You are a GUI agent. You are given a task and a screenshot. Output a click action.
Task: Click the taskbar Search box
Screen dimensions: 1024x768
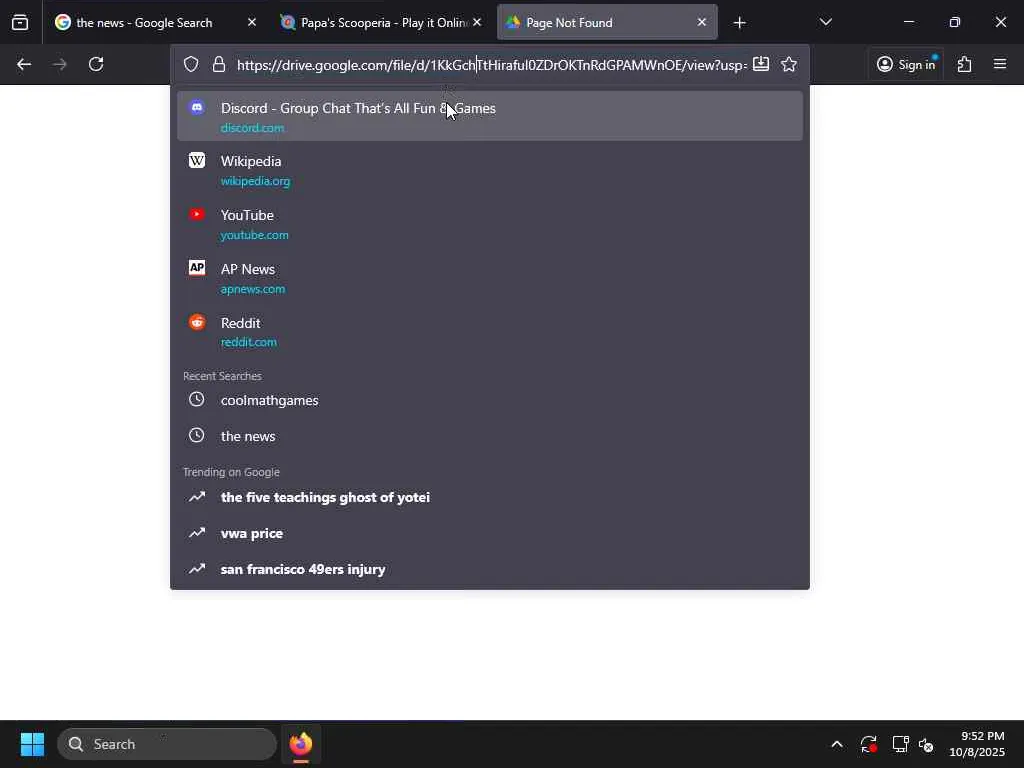pyautogui.click(x=167, y=744)
